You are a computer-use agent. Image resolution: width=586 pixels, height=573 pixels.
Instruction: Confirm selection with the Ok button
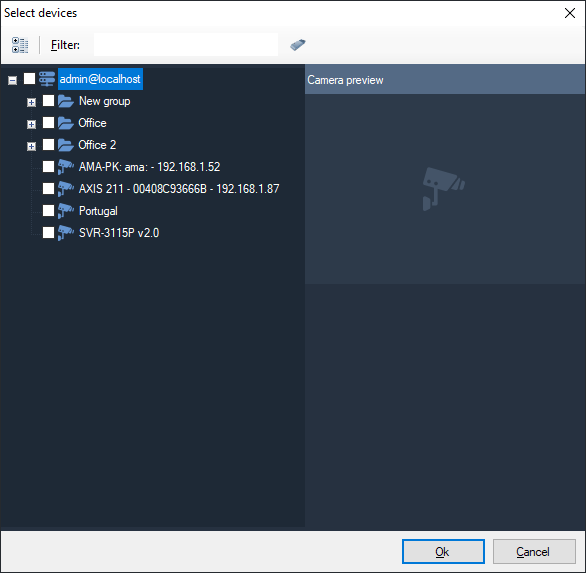[x=443, y=551]
